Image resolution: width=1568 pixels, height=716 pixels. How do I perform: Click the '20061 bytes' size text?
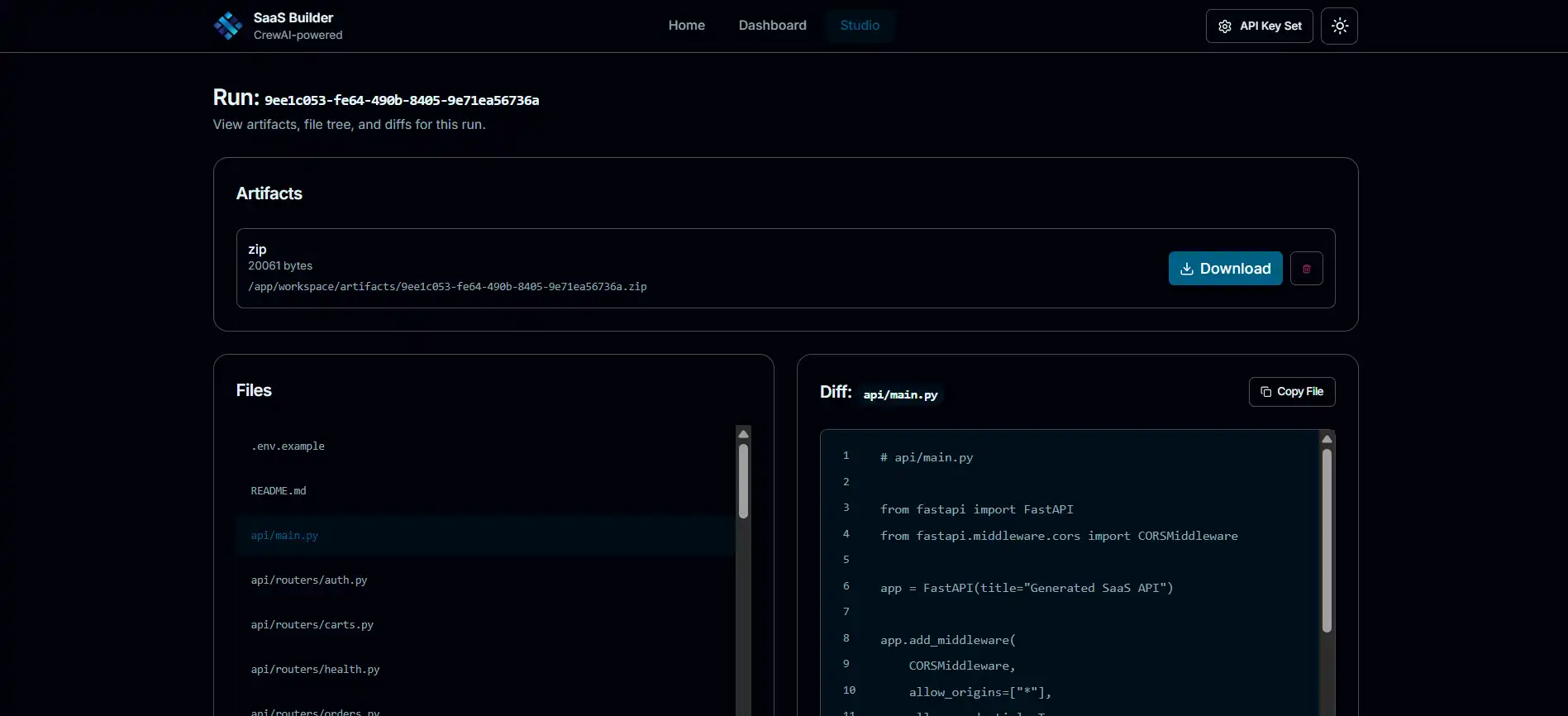280,265
